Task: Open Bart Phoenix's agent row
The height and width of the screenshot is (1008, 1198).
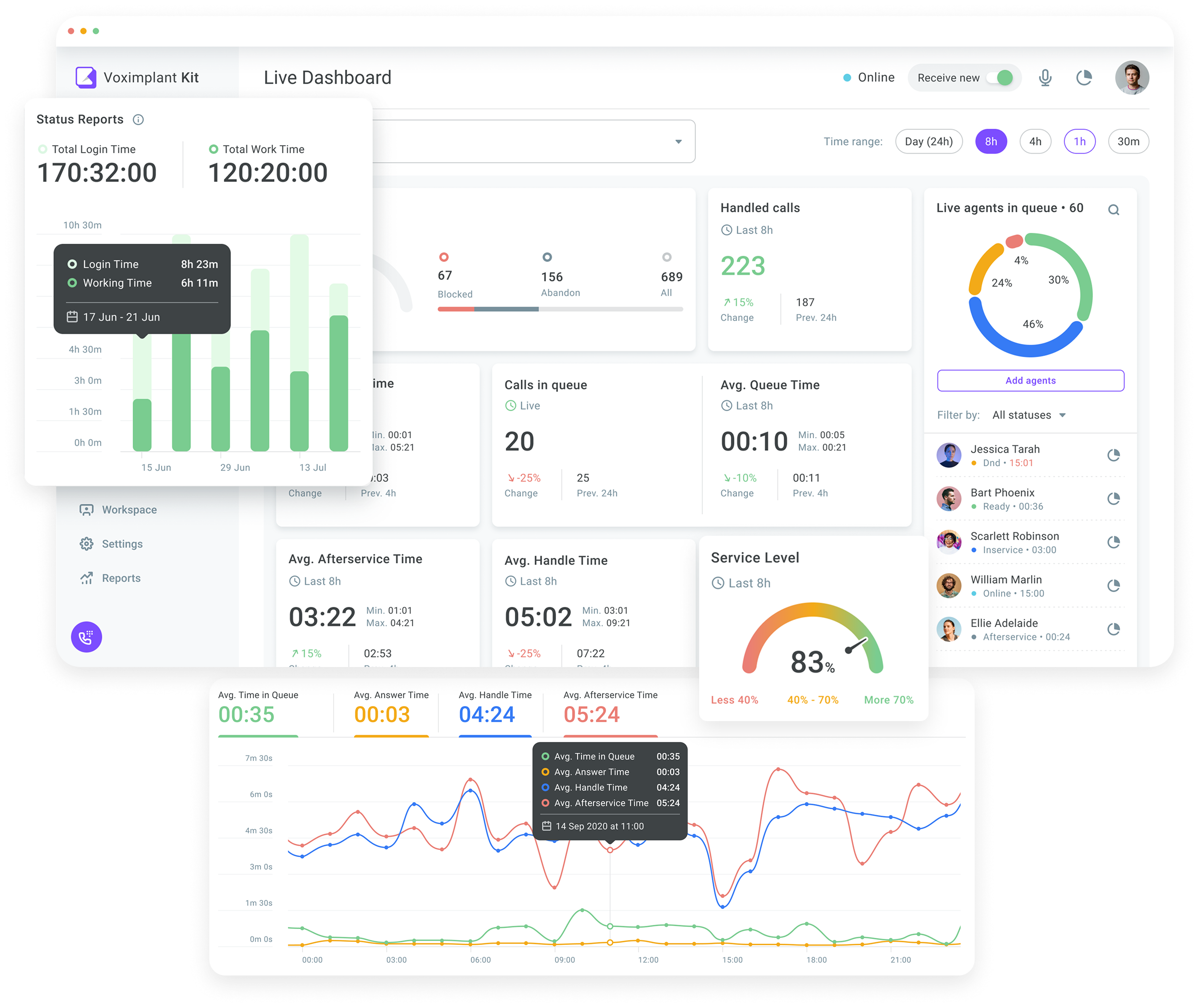Action: [x=1030, y=499]
